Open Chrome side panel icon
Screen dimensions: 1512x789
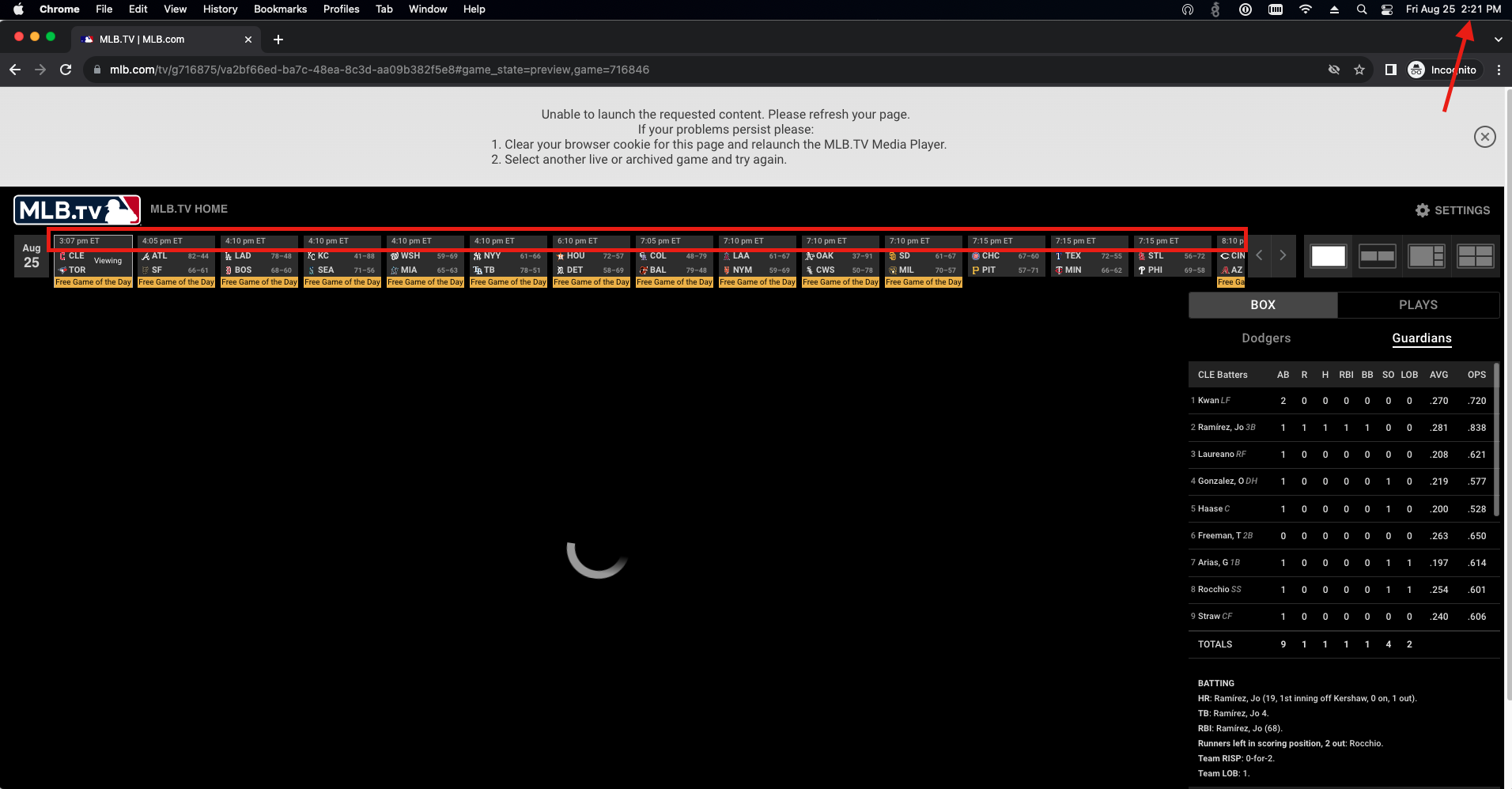click(x=1390, y=70)
